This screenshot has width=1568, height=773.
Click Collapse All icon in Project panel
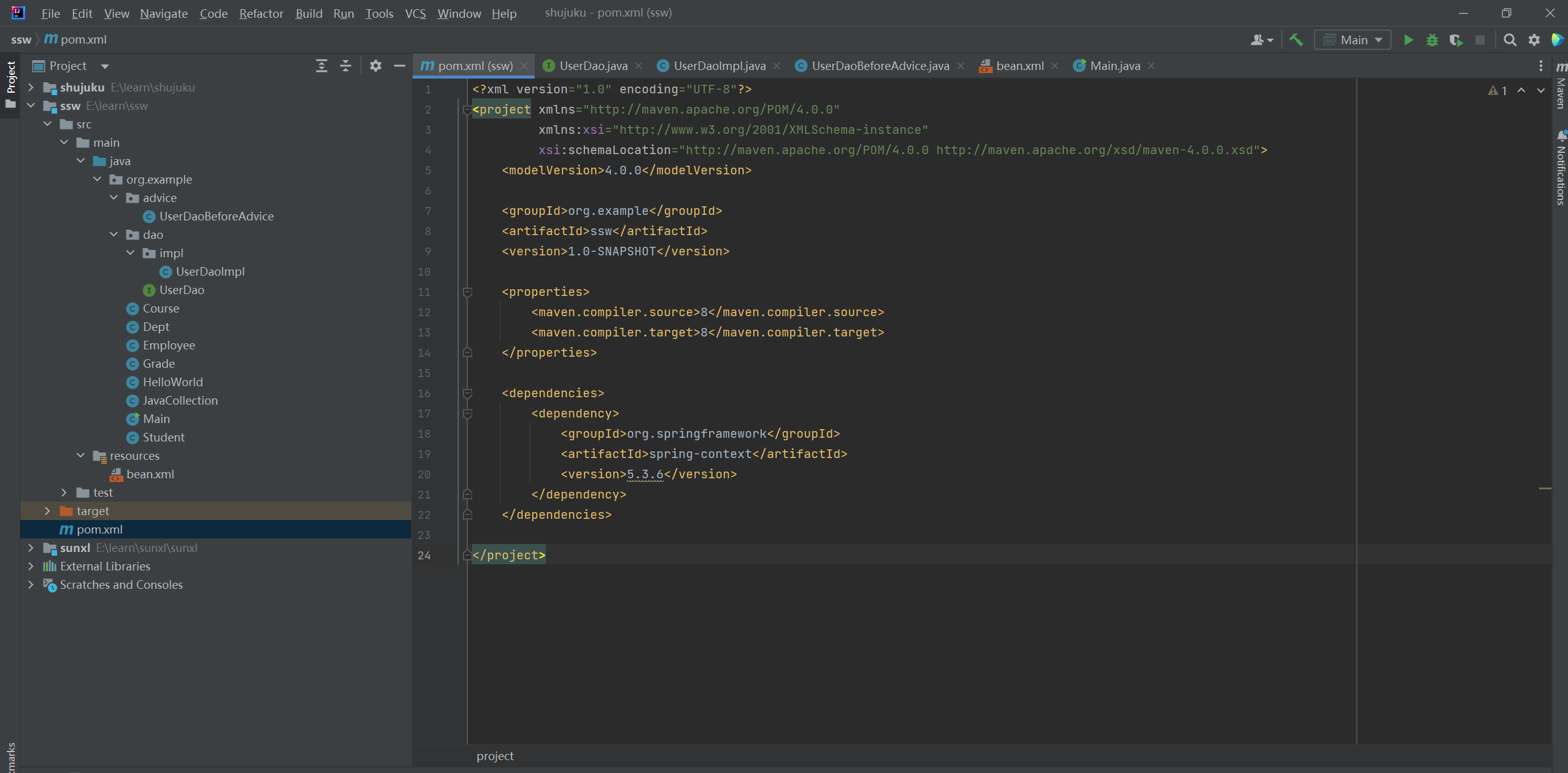click(x=346, y=66)
